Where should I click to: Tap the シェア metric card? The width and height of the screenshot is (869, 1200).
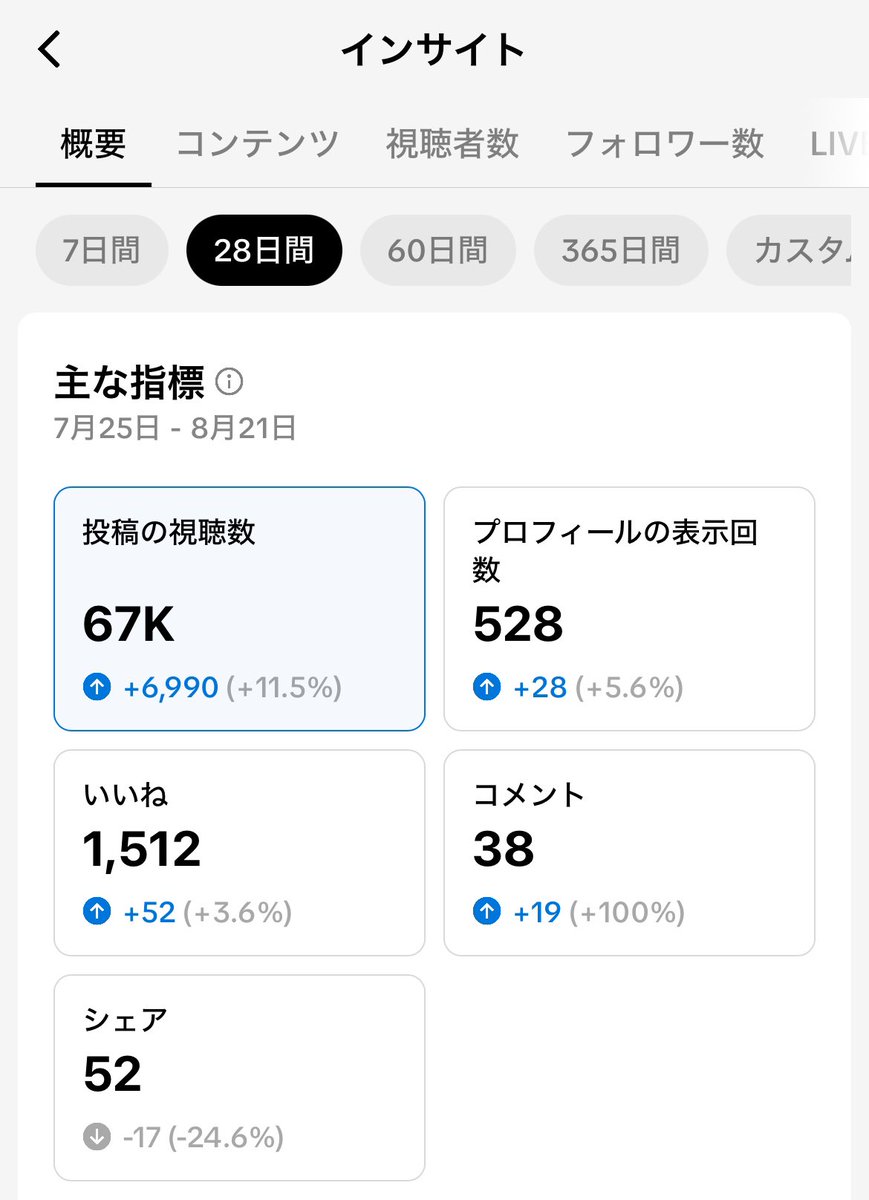(x=239, y=1075)
